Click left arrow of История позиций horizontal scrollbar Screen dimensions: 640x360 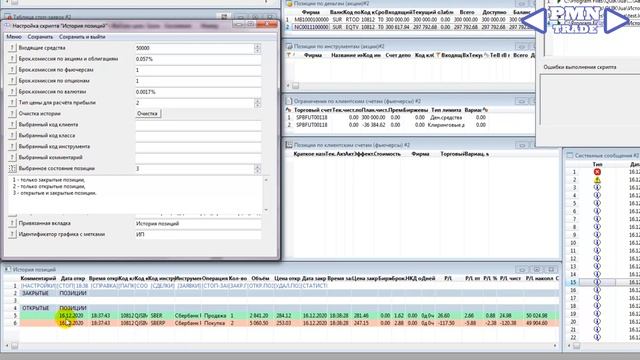pos(7,346)
